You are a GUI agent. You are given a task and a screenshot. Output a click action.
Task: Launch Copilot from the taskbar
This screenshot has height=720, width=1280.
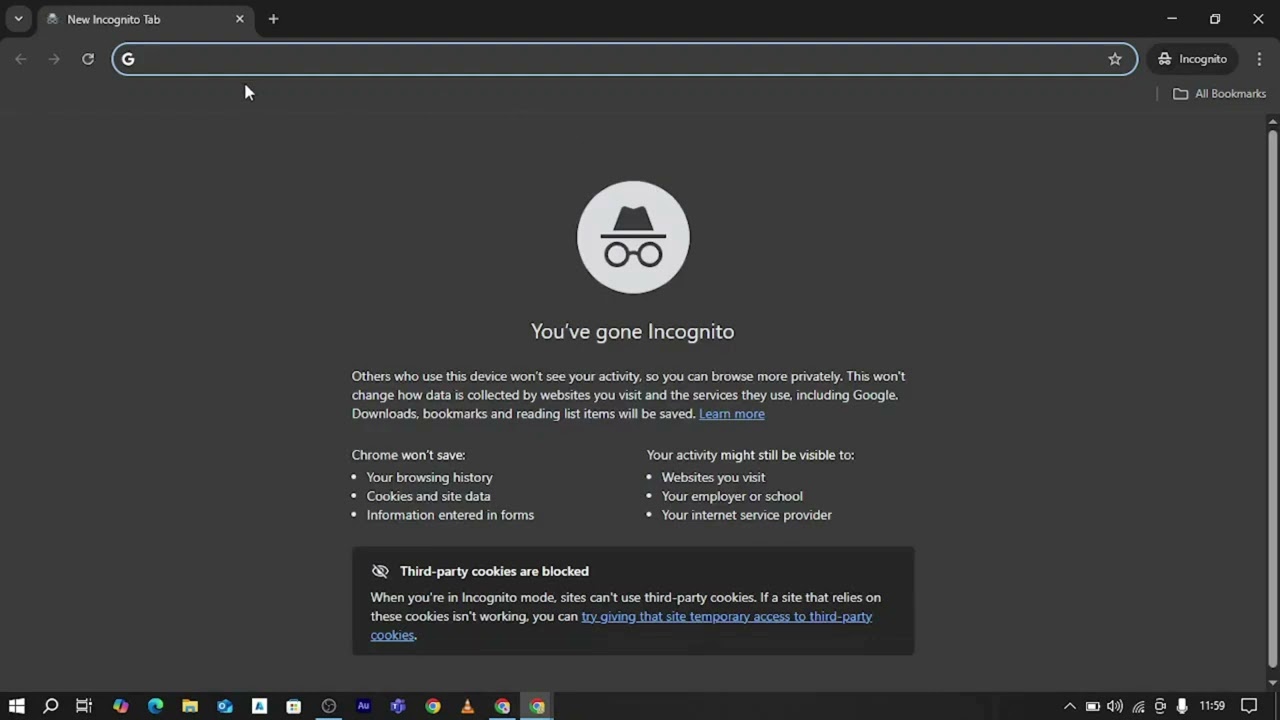pos(121,706)
